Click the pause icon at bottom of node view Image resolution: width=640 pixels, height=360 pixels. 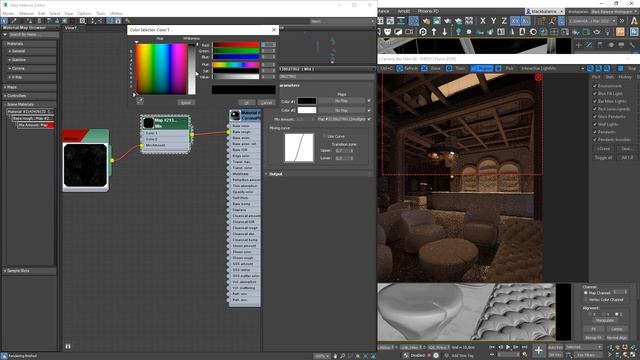coord(68,347)
